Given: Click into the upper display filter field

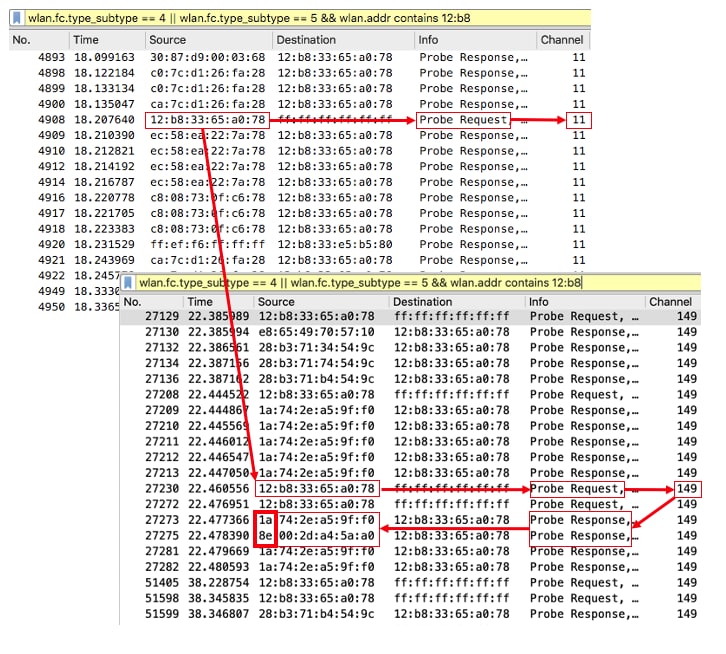Looking at the screenshot, I should [307, 18].
